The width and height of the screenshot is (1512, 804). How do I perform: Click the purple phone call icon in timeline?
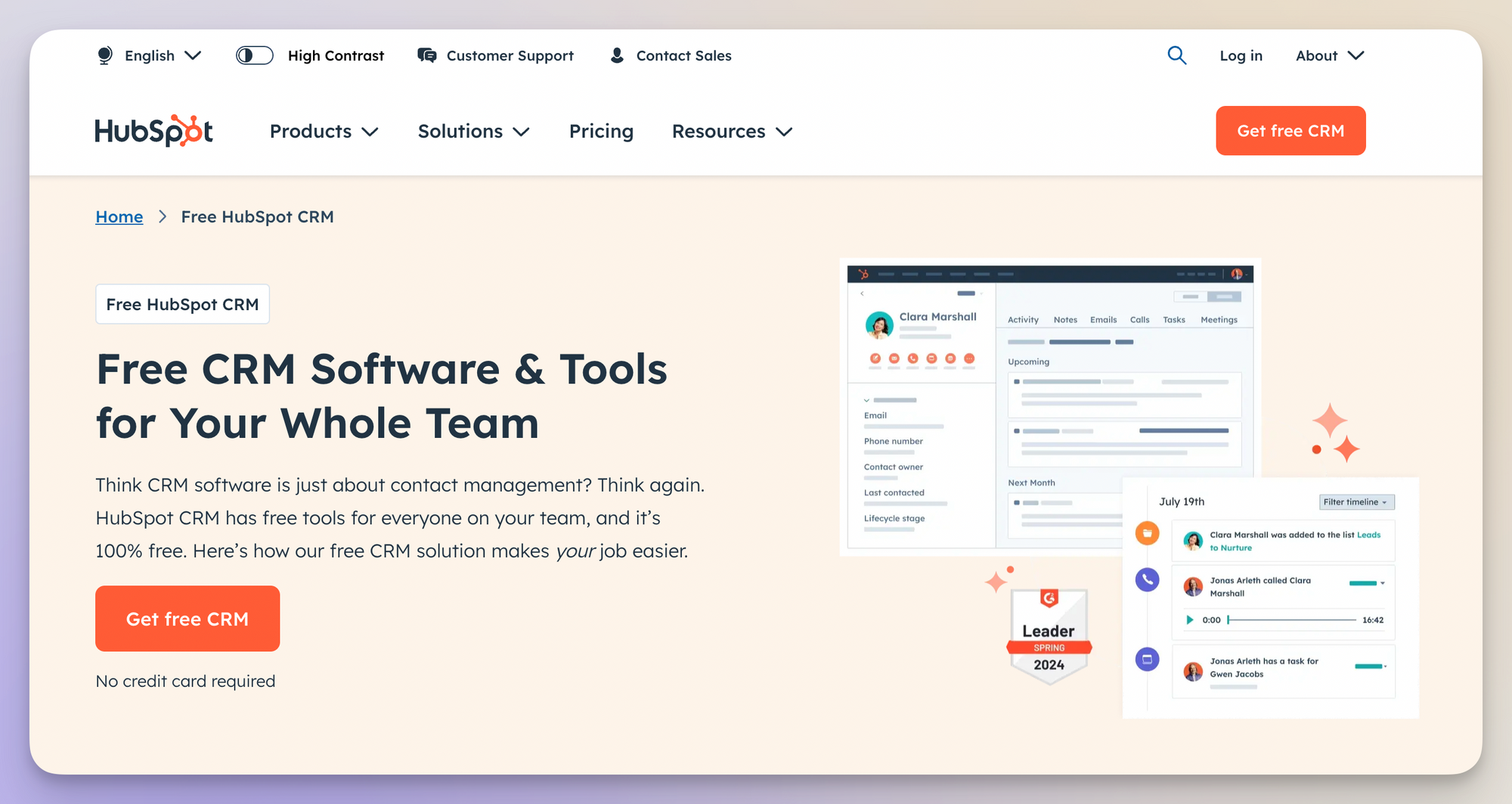[1147, 579]
